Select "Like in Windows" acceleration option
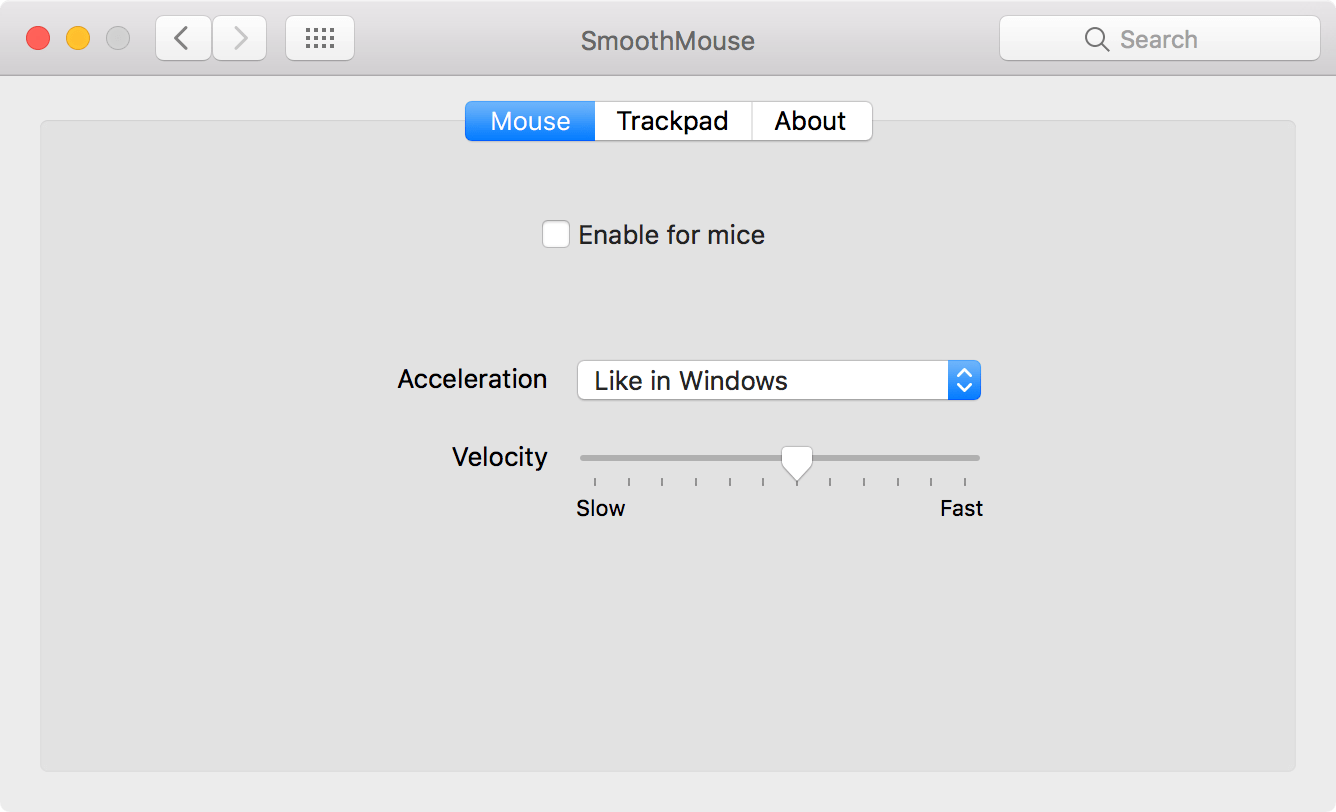Image resolution: width=1336 pixels, height=812 pixels. [690, 380]
